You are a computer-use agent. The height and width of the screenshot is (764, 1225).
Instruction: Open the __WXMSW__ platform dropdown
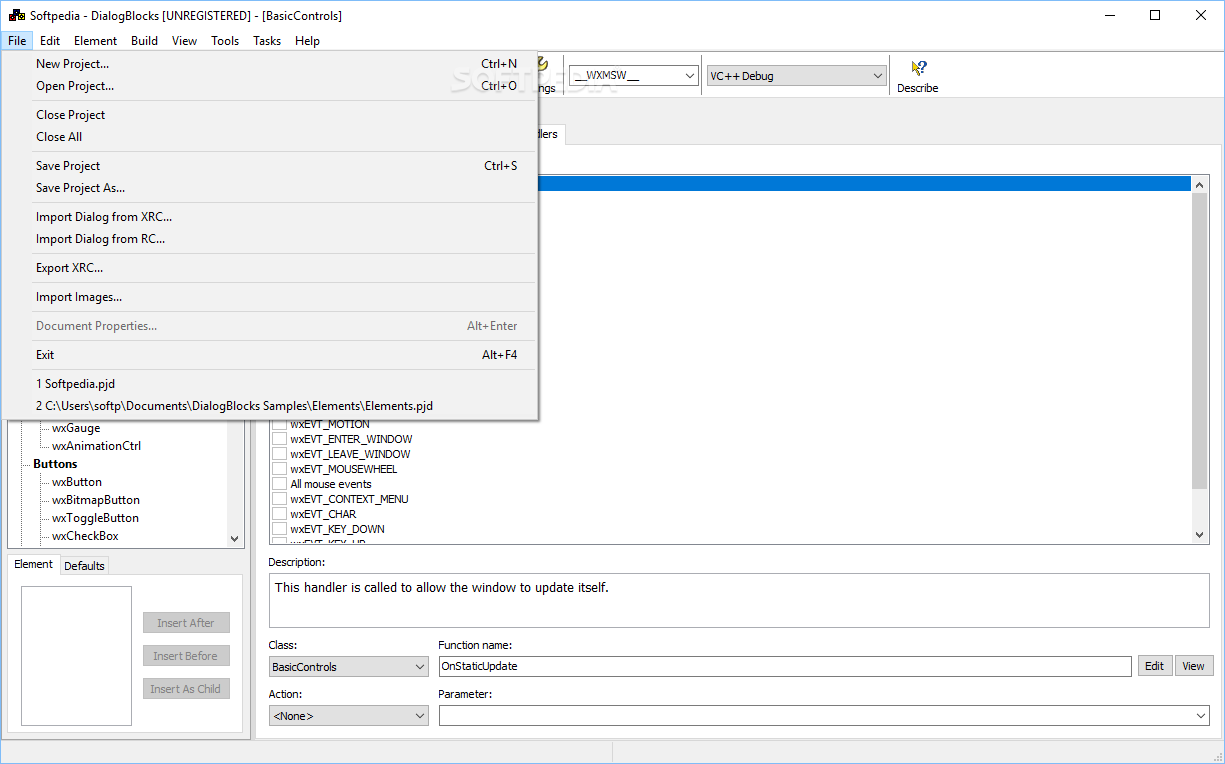click(634, 76)
